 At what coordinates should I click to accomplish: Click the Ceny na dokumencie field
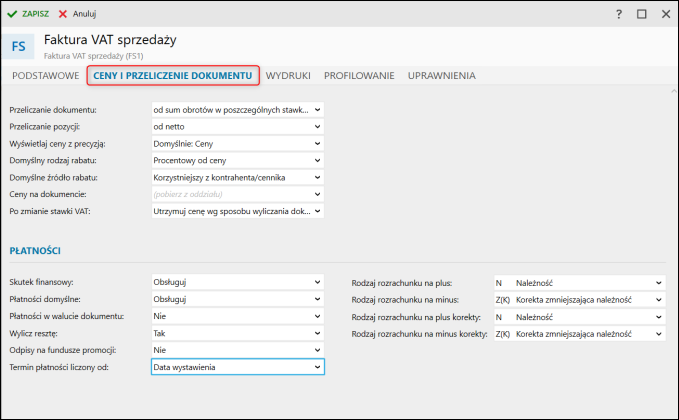click(237, 194)
